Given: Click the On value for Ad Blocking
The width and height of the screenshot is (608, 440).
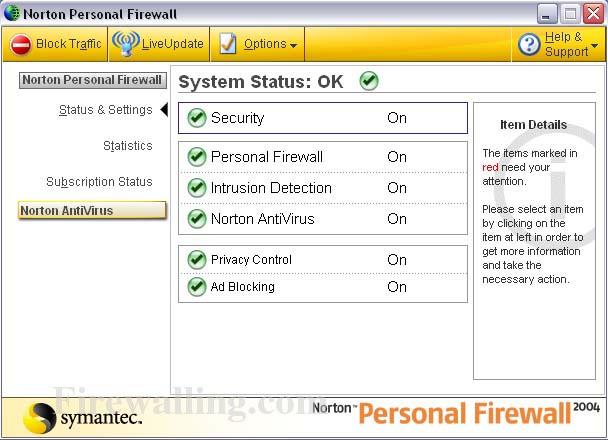Looking at the screenshot, I should click(397, 287).
